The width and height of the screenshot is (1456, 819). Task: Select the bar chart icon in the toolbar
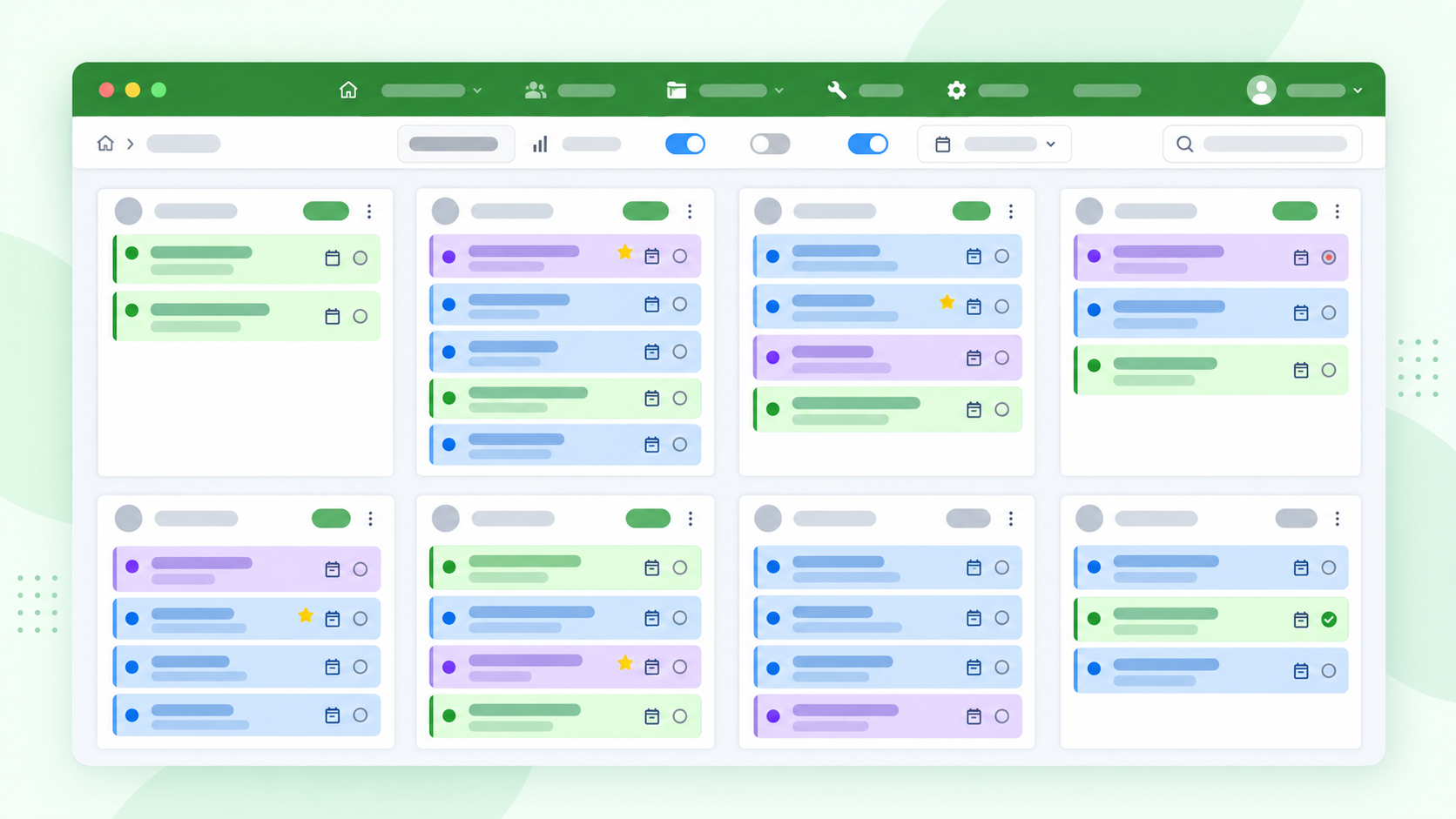[x=540, y=144]
